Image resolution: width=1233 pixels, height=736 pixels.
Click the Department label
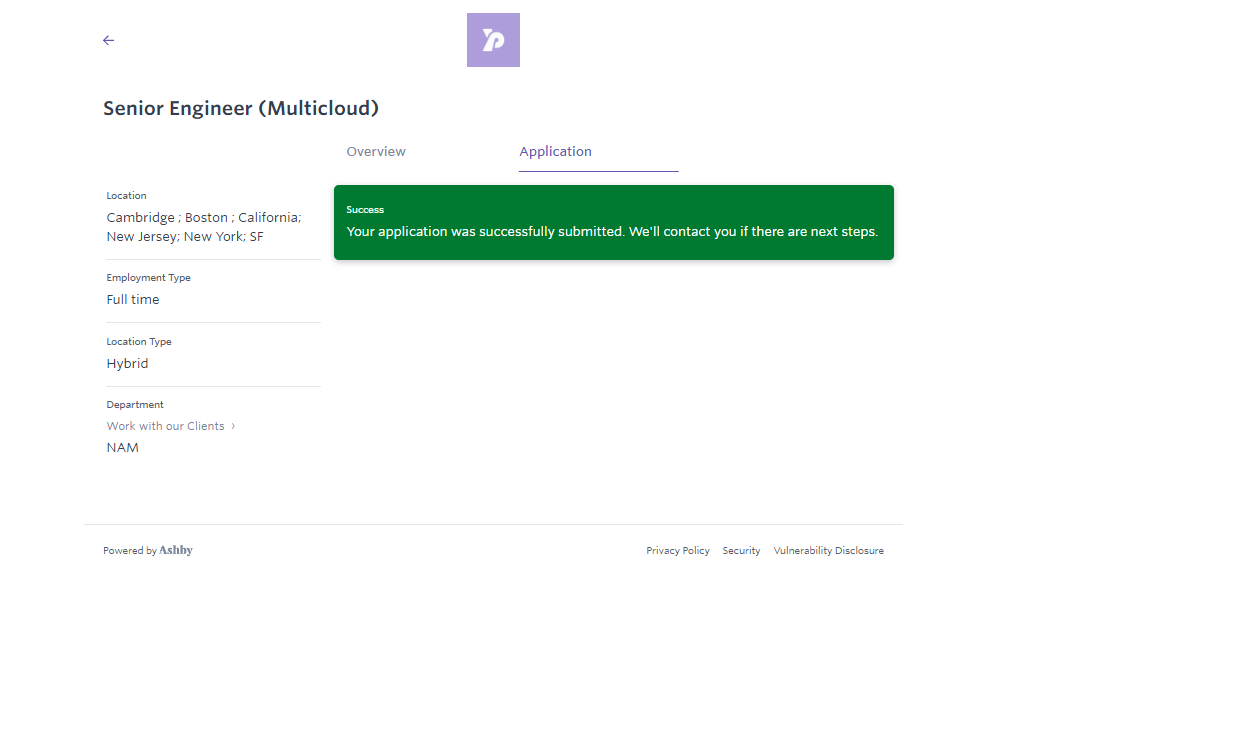135,405
